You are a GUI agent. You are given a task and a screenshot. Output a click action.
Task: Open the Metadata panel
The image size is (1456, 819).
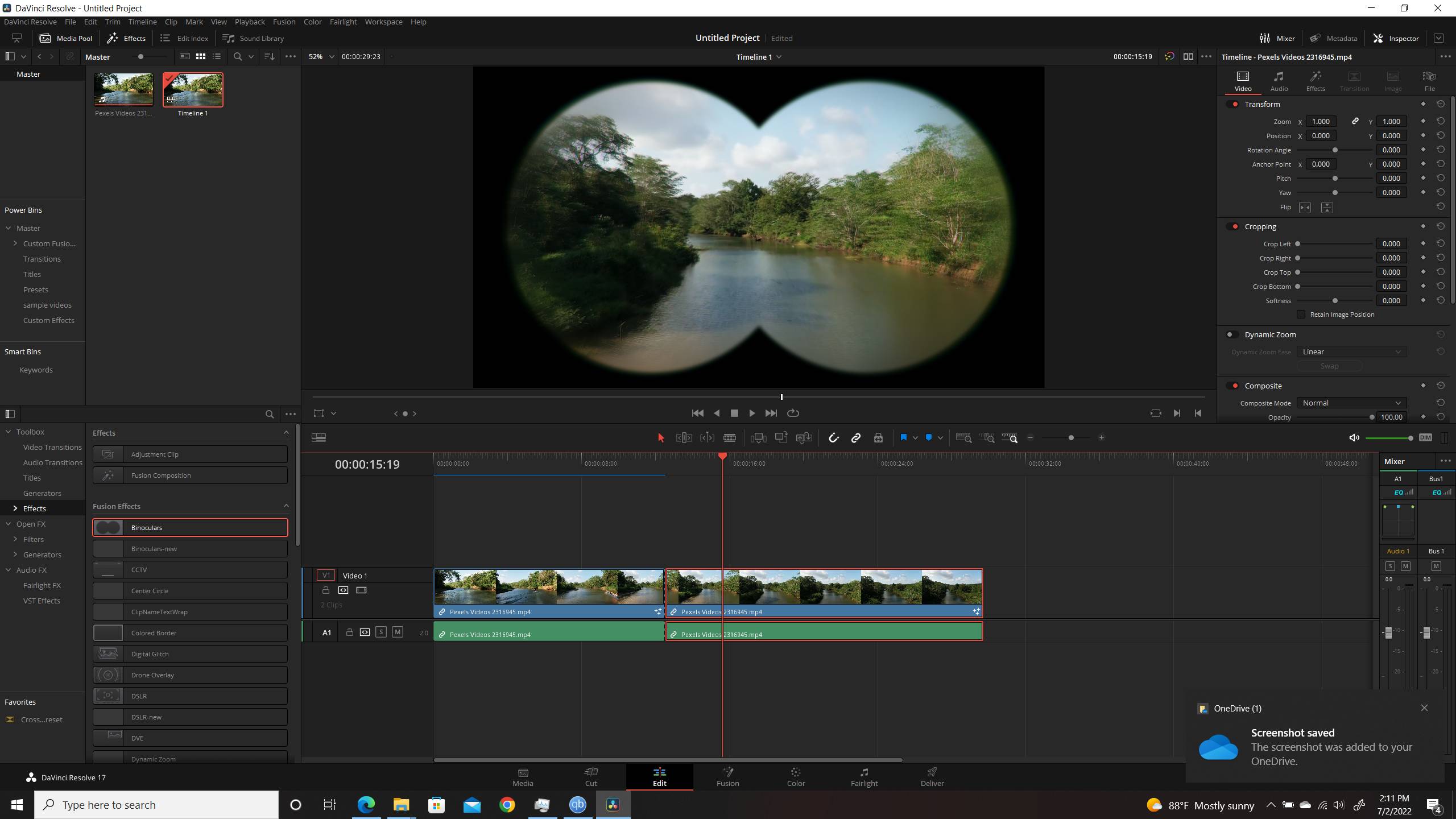(1333, 38)
